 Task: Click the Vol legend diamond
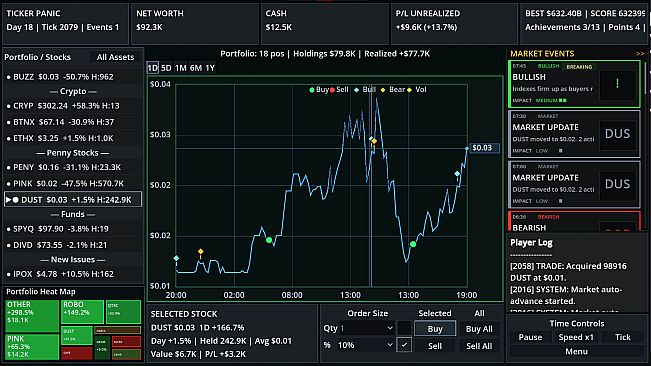pyautogui.click(x=409, y=90)
